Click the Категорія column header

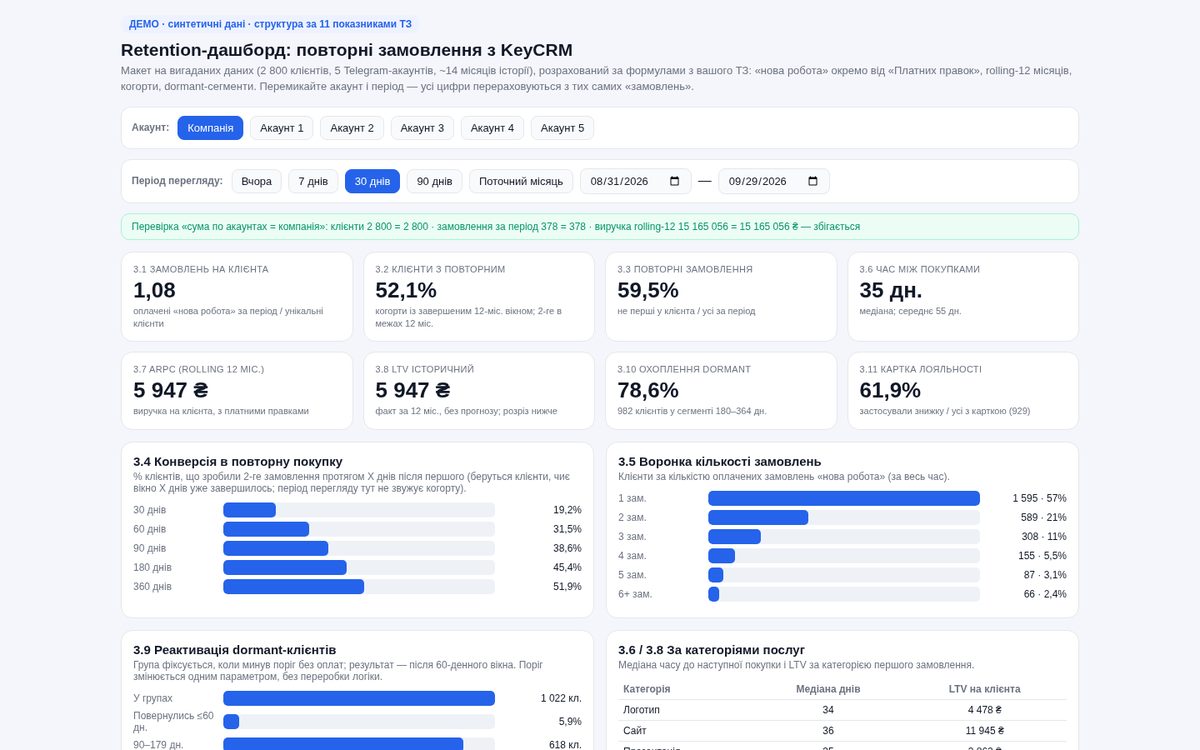point(647,689)
